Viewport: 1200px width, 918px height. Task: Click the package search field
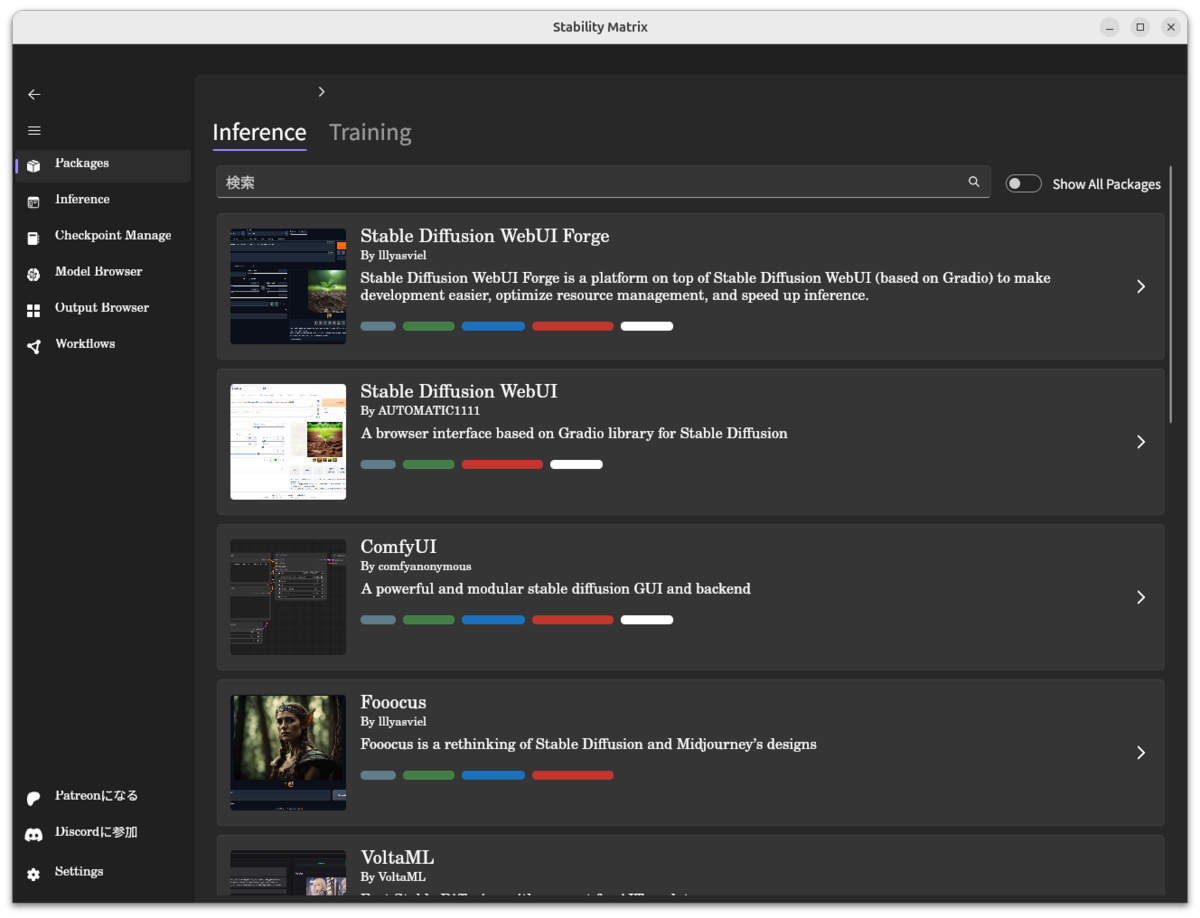tap(603, 182)
